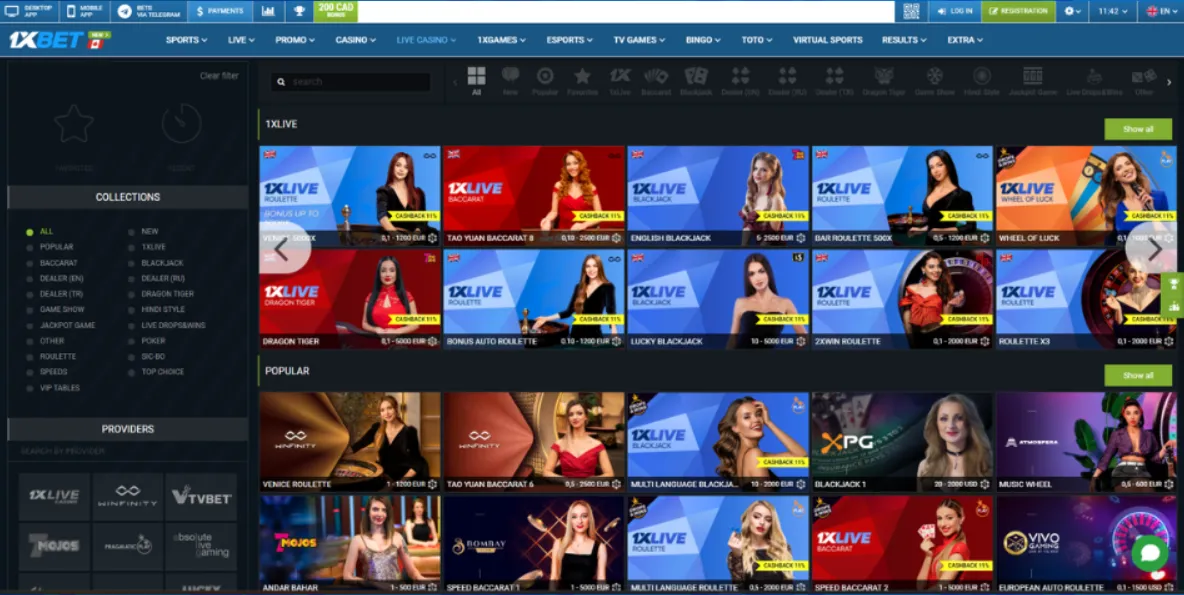
Task: Open the BINGO menu
Action: [703, 40]
